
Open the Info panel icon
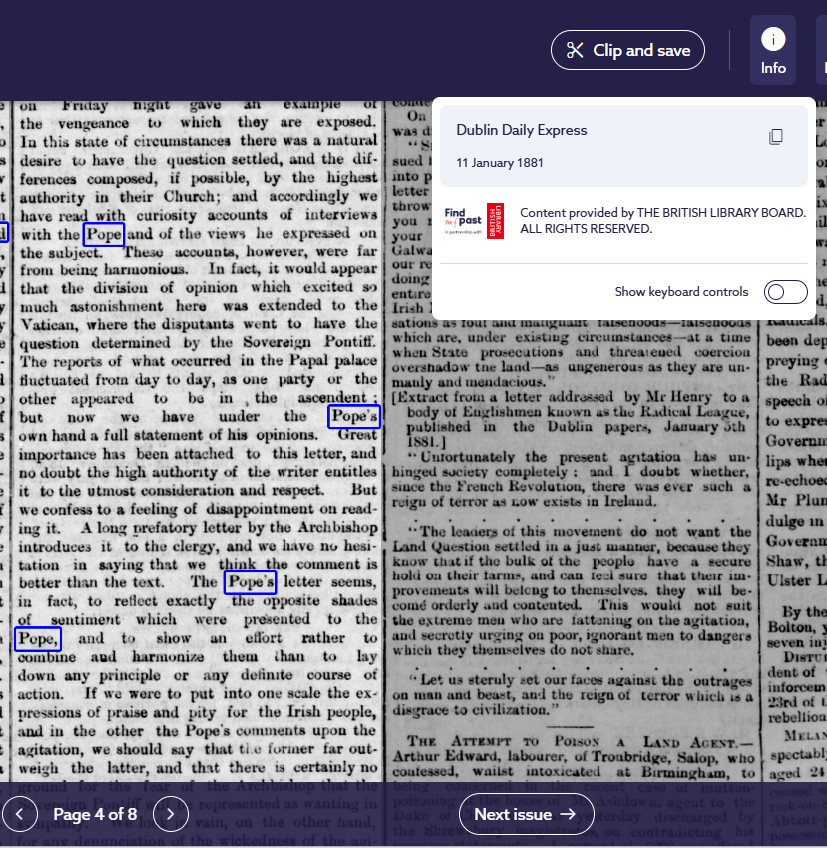[x=773, y=50]
